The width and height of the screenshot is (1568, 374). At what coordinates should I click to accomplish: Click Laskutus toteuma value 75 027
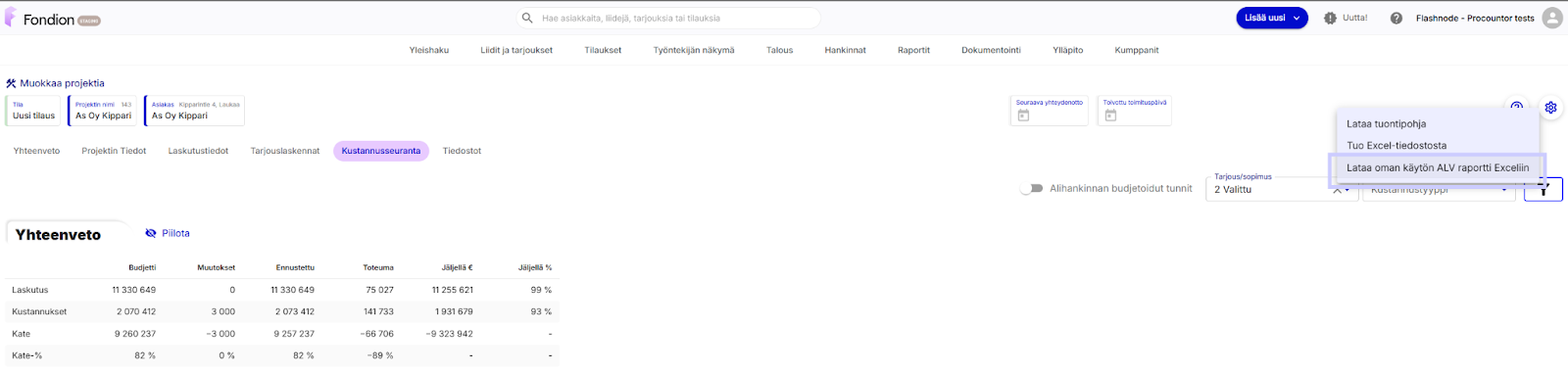click(x=379, y=290)
